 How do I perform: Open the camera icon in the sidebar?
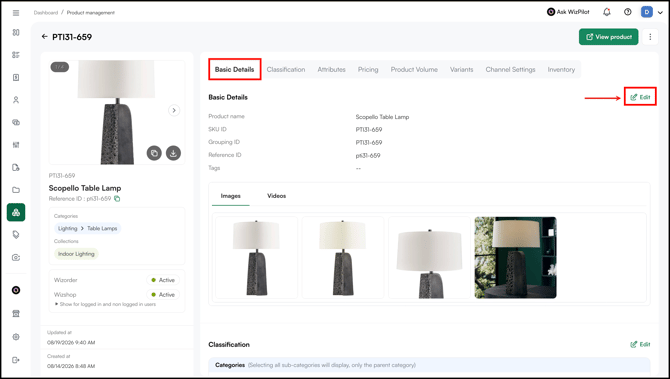click(16, 257)
